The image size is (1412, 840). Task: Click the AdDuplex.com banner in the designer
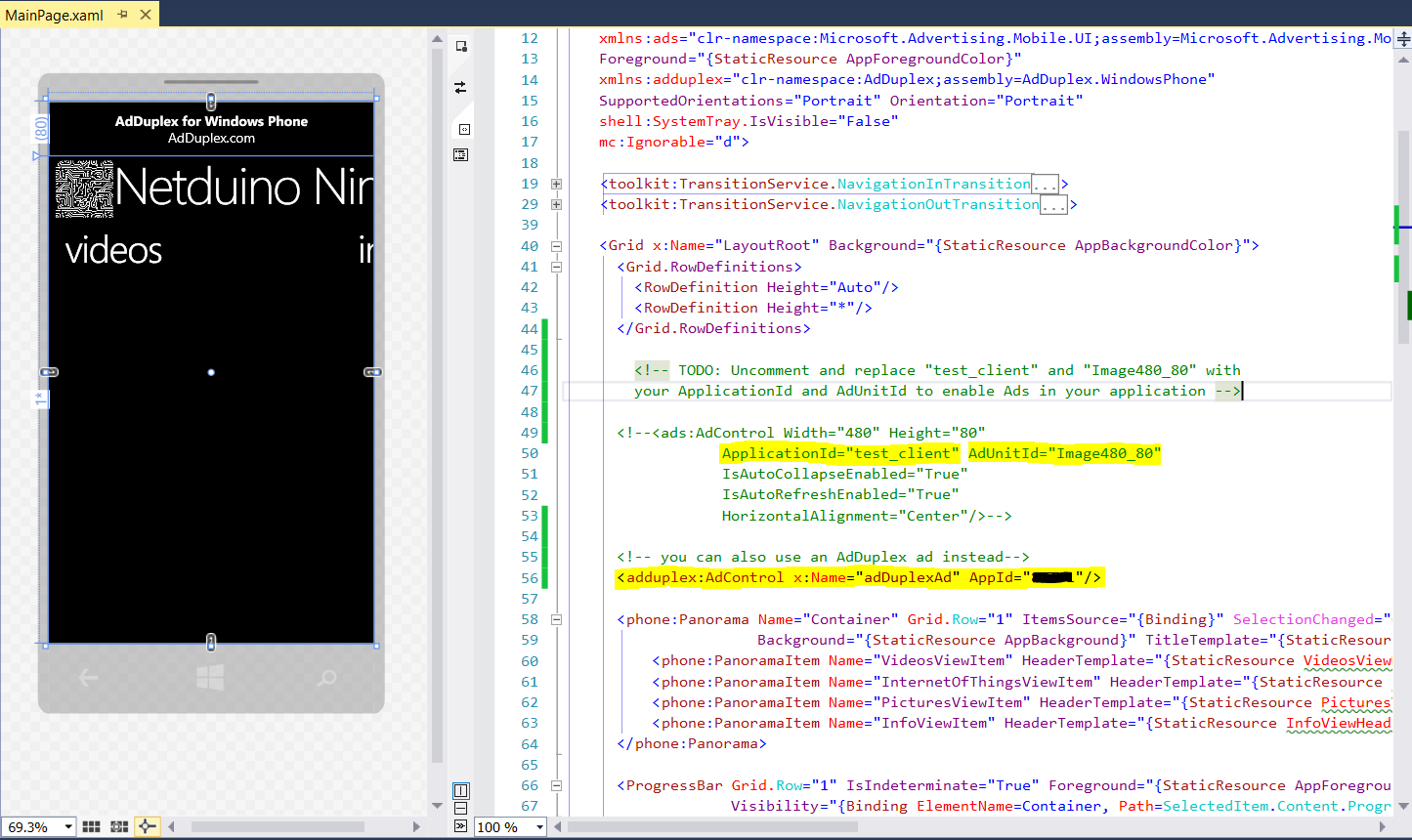(x=211, y=129)
